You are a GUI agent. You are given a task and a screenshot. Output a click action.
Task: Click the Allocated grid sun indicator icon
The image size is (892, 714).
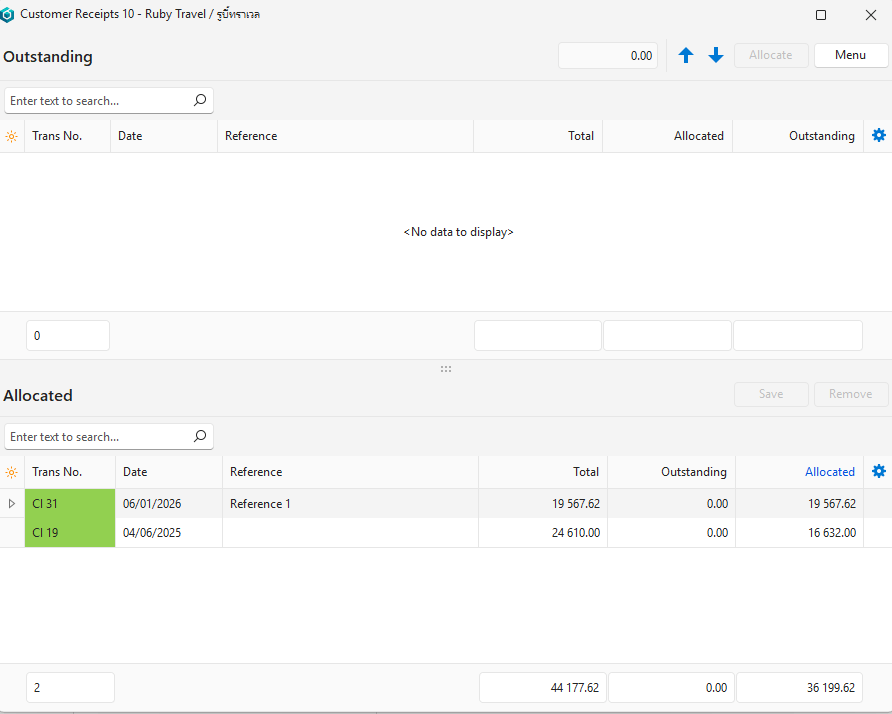[x=12, y=472]
